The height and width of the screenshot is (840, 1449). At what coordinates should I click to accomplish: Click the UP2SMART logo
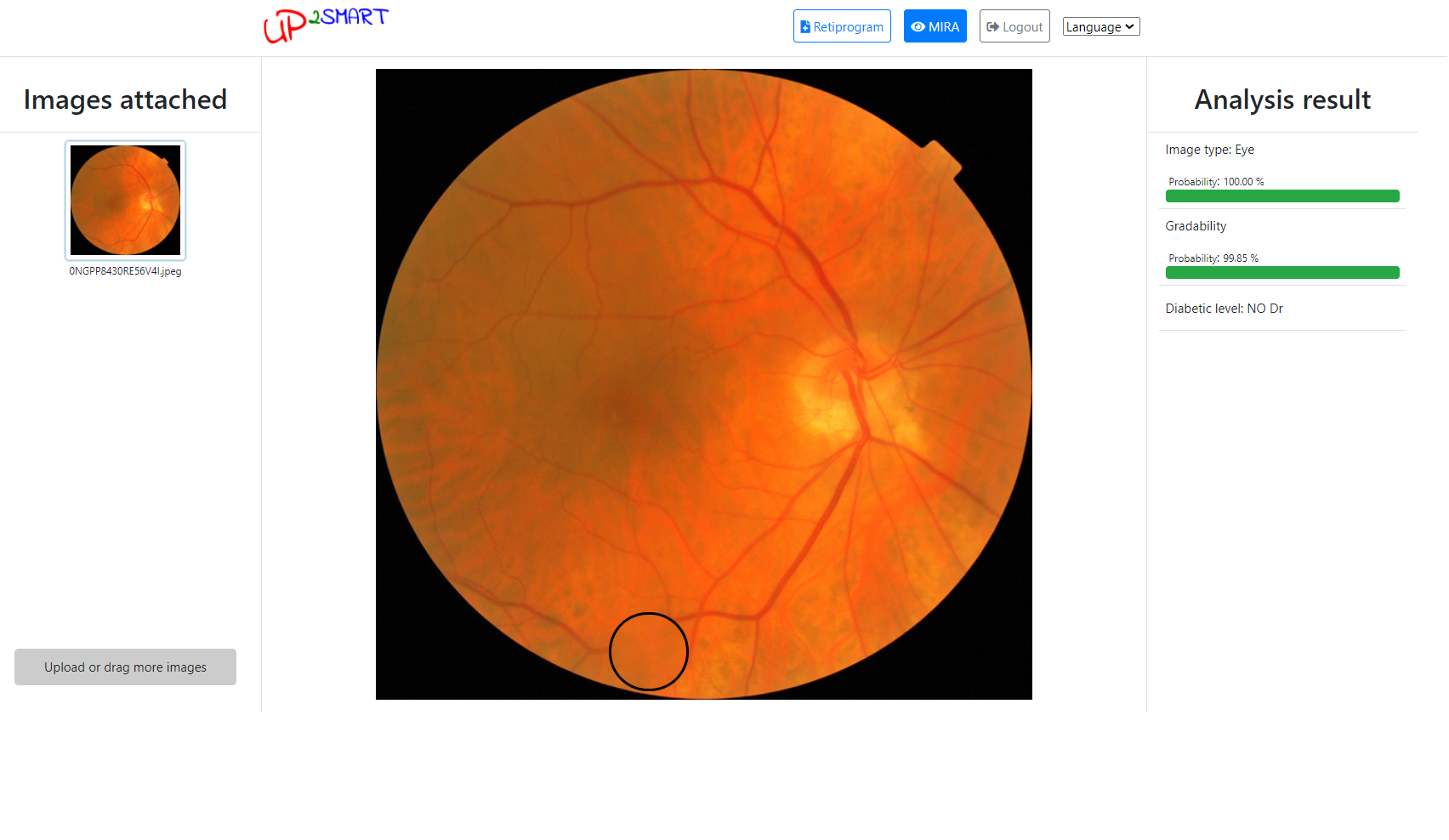326,25
